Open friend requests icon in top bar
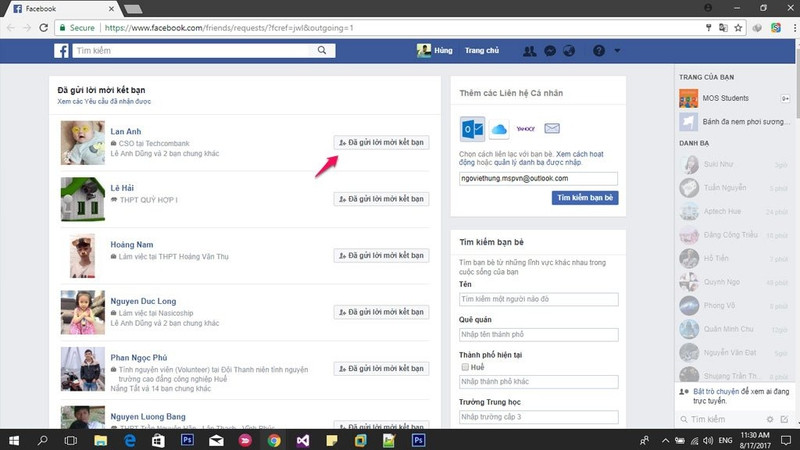This screenshot has width=800, height=450. point(530,51)
